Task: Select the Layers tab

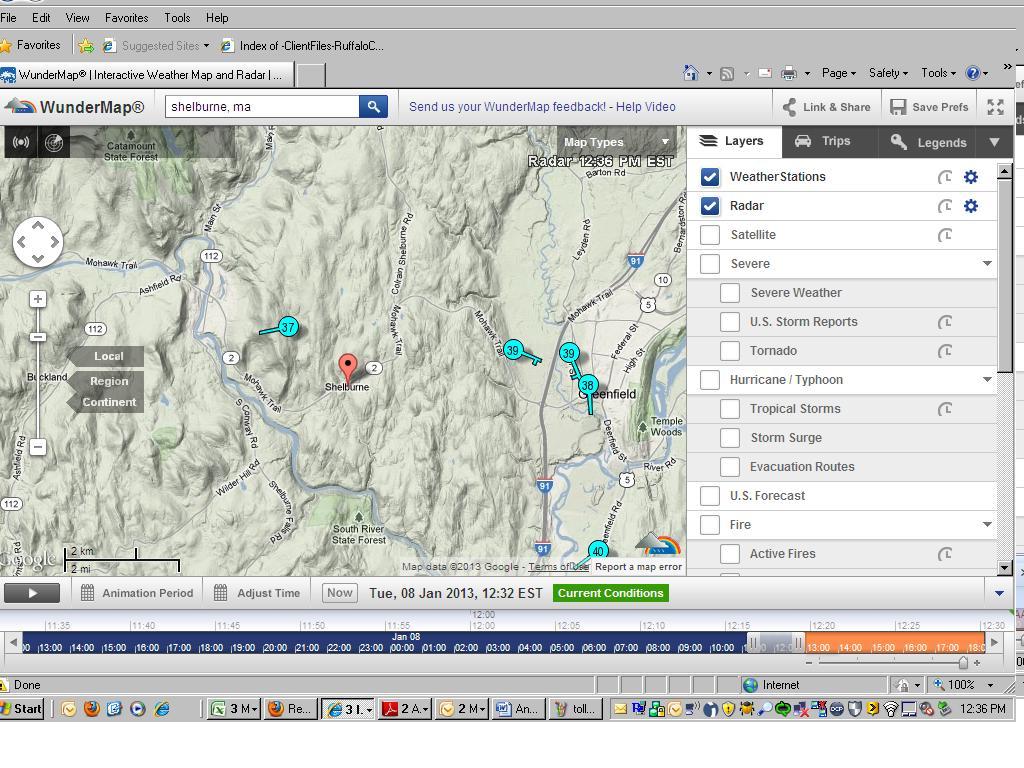Action: tap(732, 141)
